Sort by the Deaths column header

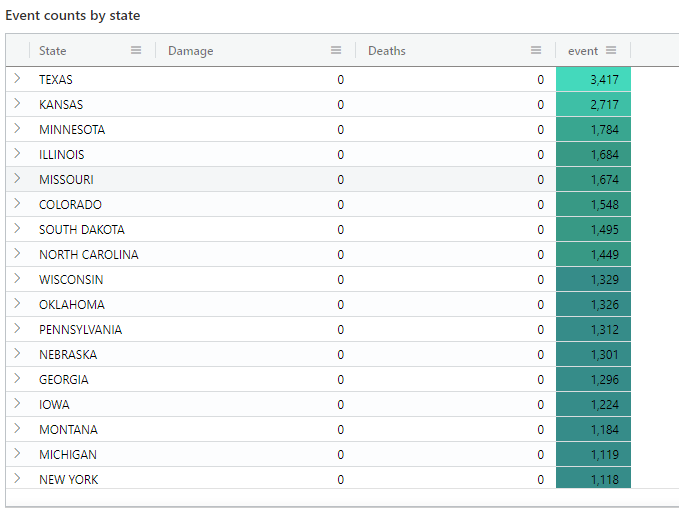coord(387,51)
